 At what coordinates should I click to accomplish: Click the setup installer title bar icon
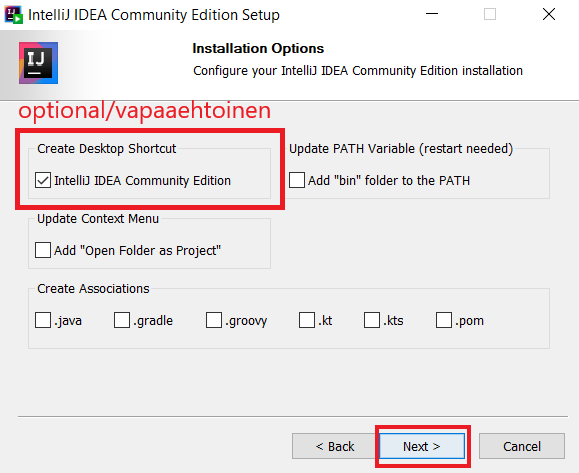point(14,15)
